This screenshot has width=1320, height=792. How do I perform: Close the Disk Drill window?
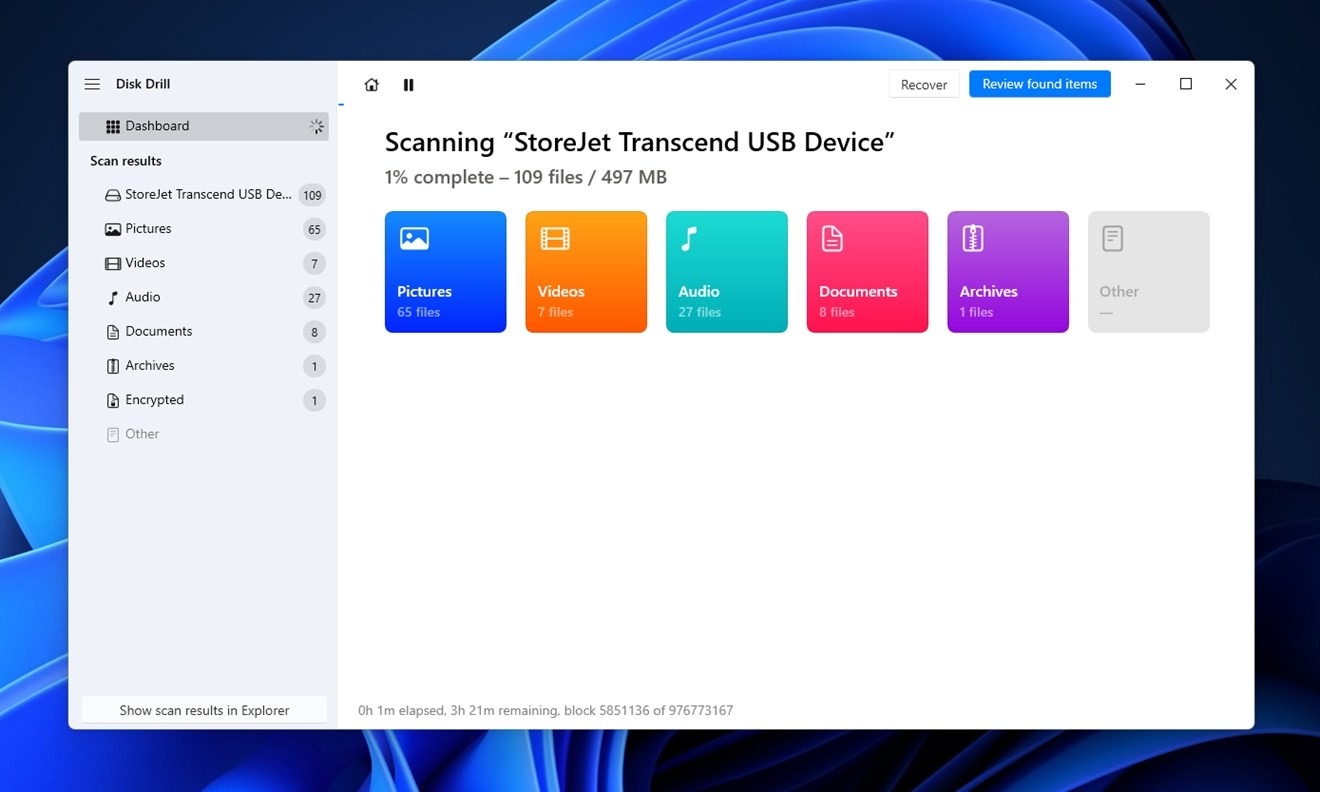[x=1231, y=84]
